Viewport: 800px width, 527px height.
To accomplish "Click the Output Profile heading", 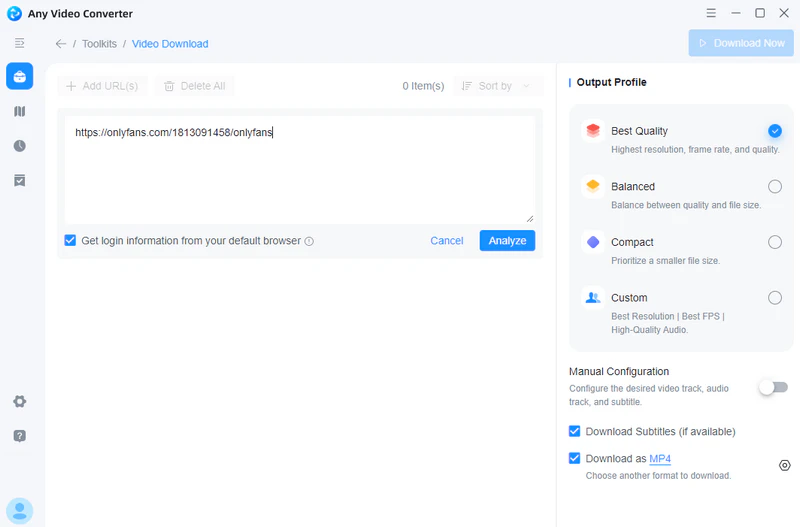I will pyautogui.click(x=611, y=82).
